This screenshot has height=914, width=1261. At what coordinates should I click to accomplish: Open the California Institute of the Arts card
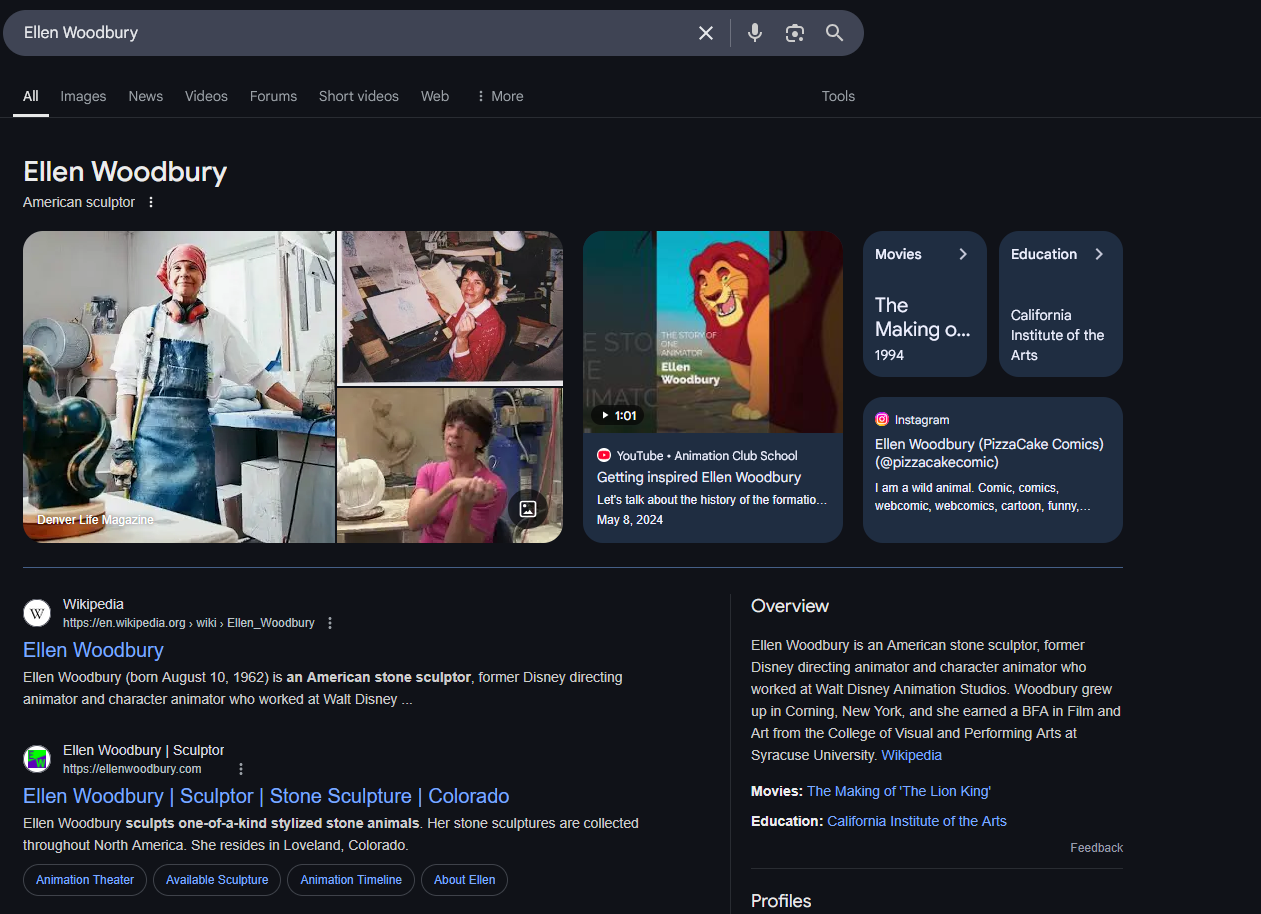click(1061, 304)
